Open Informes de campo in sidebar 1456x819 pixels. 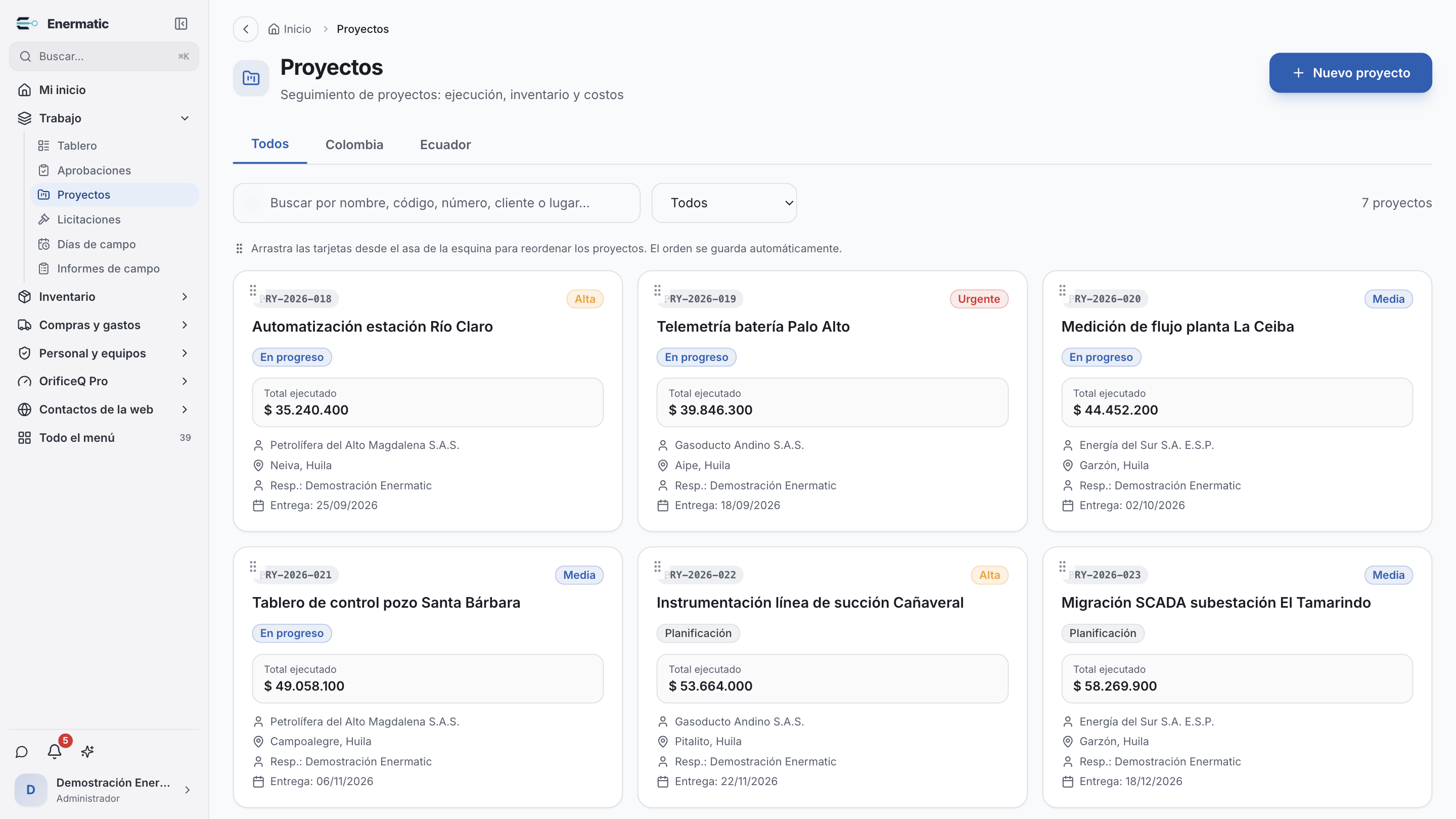115,268
